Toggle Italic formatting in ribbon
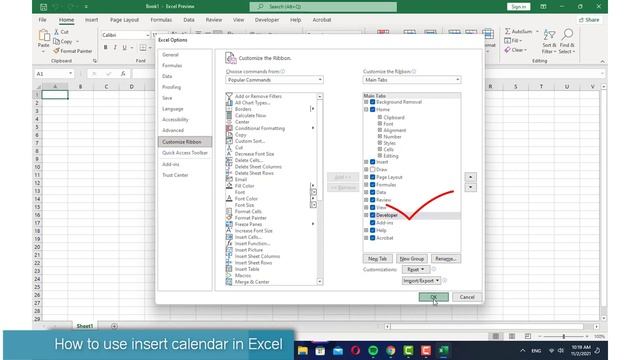Viewport: 640px width, 360px height. [115, 48]
